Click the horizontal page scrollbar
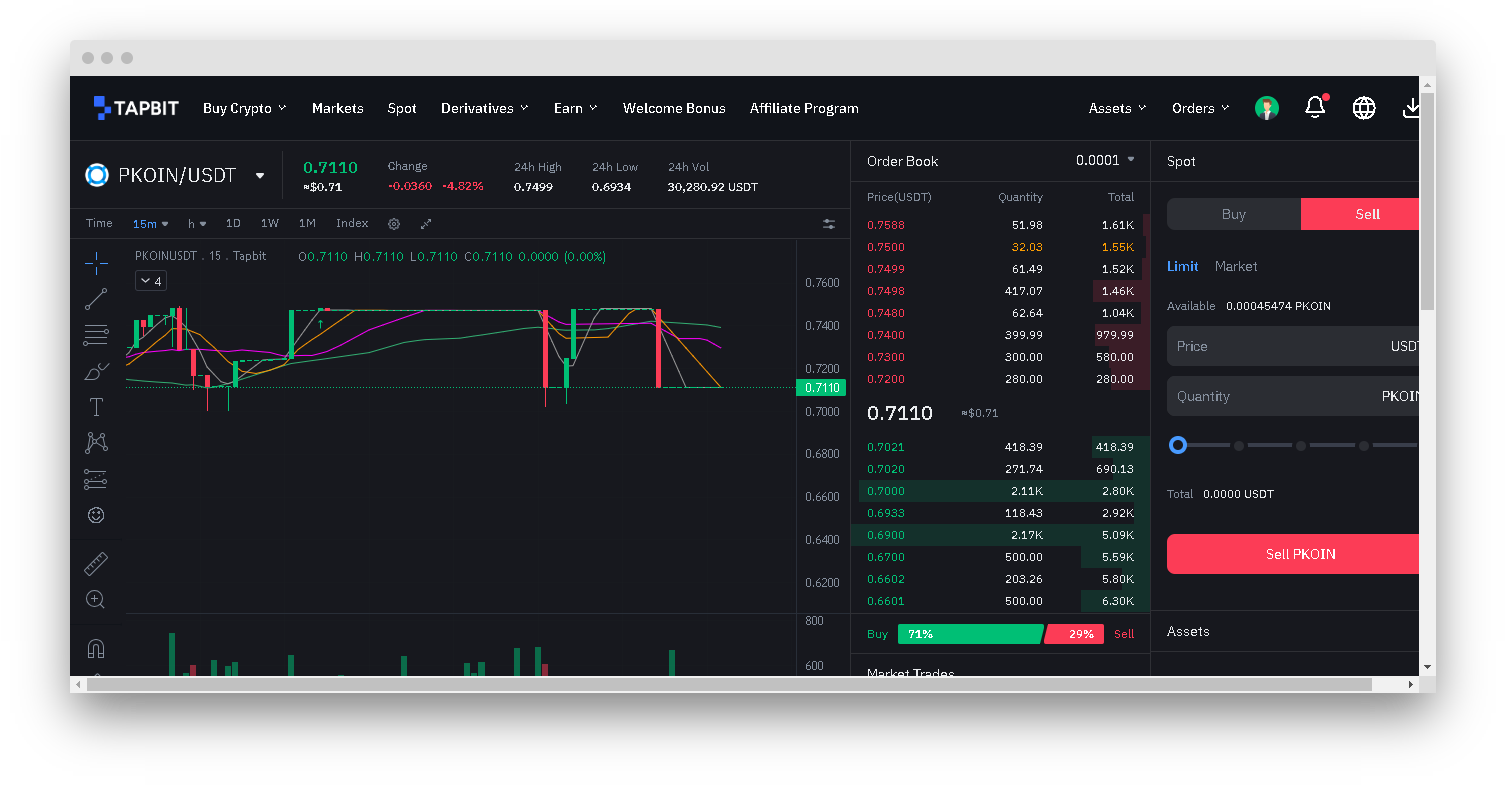 729,685
